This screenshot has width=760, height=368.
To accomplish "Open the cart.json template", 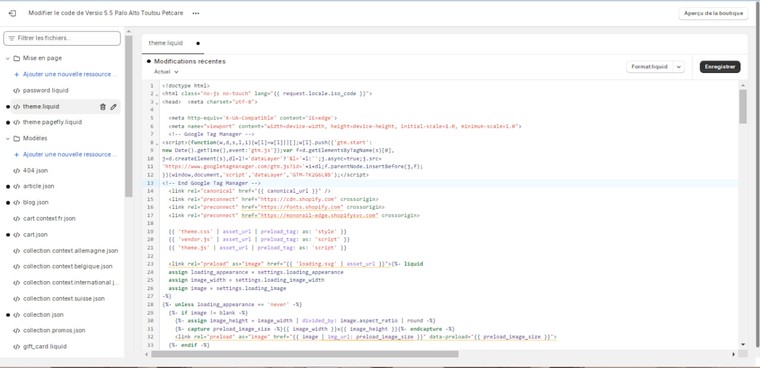I will [x=35, y=235].
